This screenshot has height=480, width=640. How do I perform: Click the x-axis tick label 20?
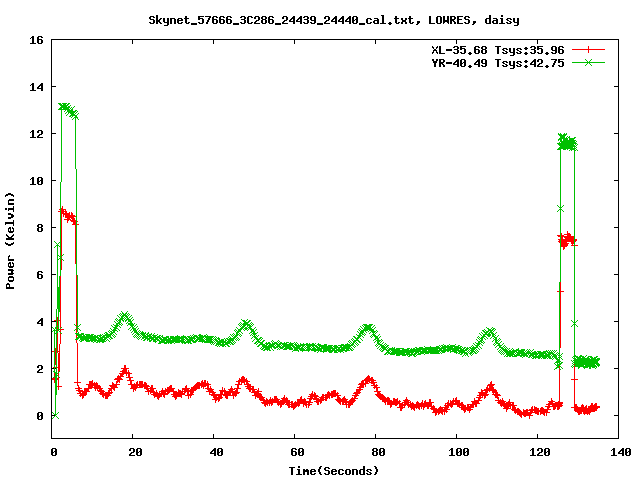pos(135,452)
